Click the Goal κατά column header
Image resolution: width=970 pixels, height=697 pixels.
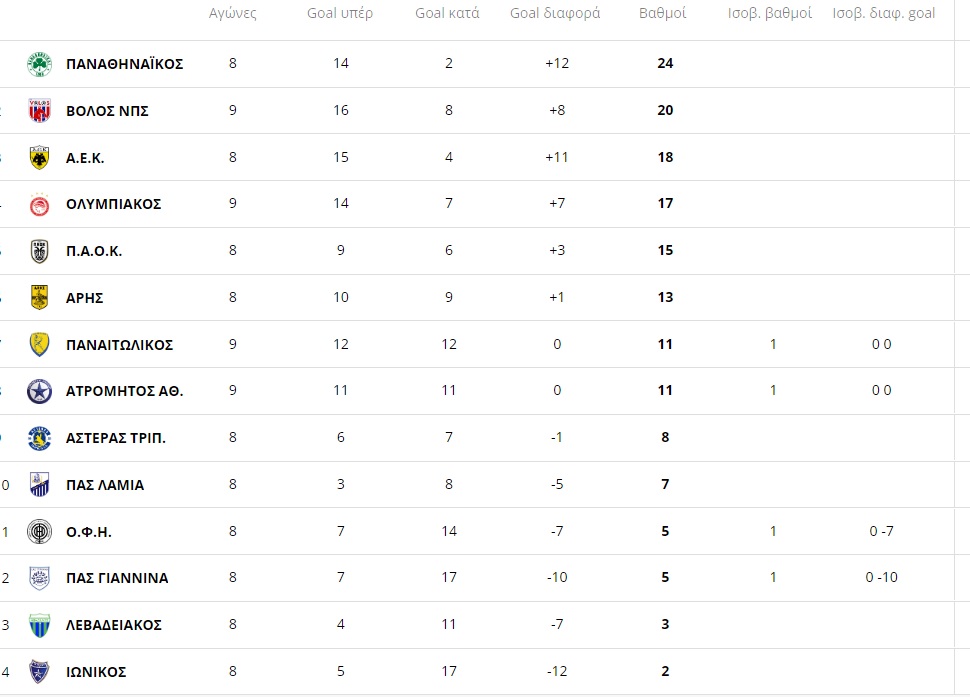[x=447, y=13]
